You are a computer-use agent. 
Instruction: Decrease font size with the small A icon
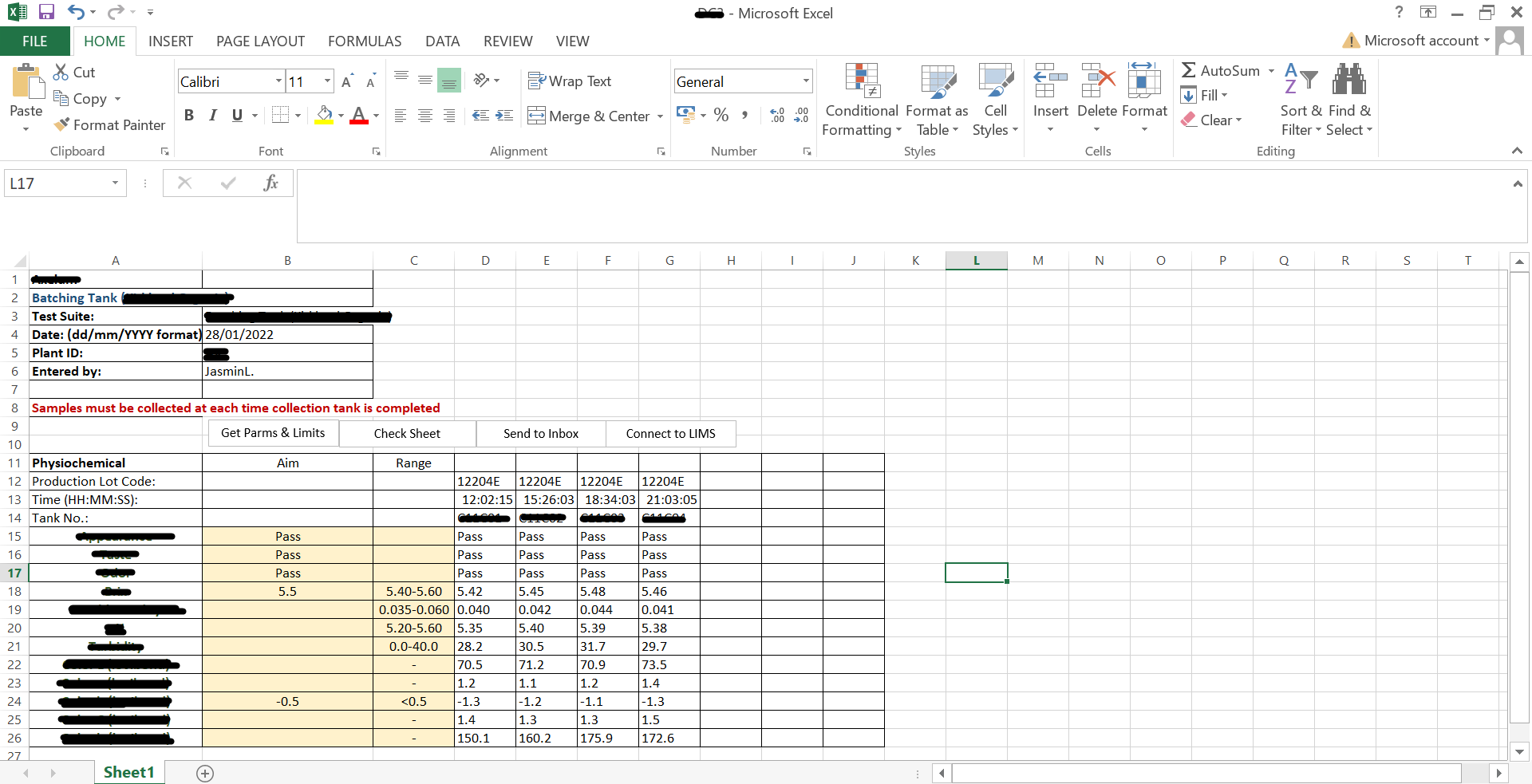click(x=371, y=81)
